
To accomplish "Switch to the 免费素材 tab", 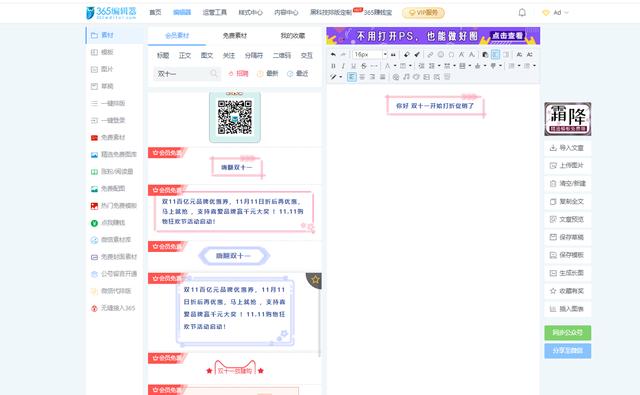I will click(x=235, y=36).
